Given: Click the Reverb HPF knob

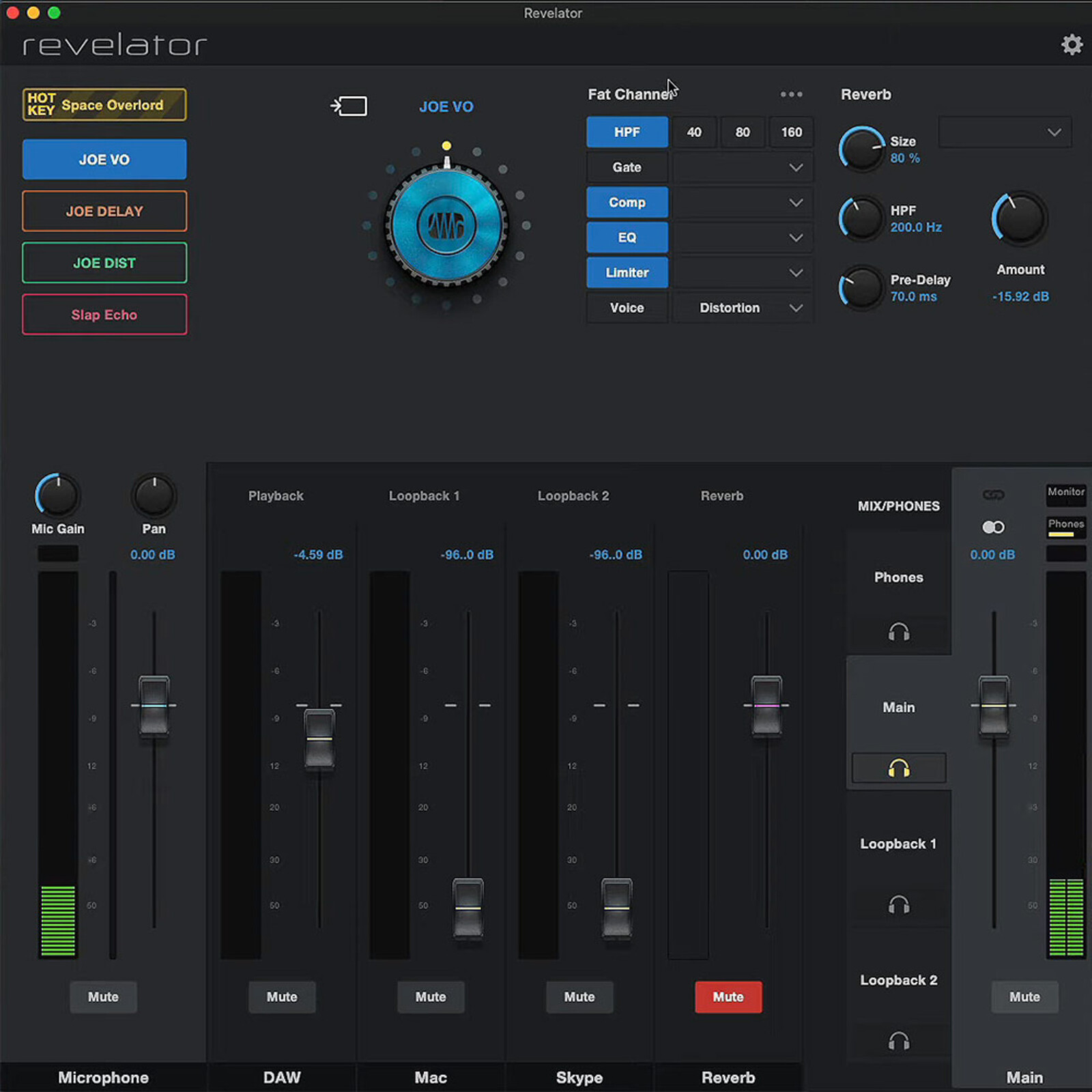Looking at the screenshot, I should pos(861,219).
